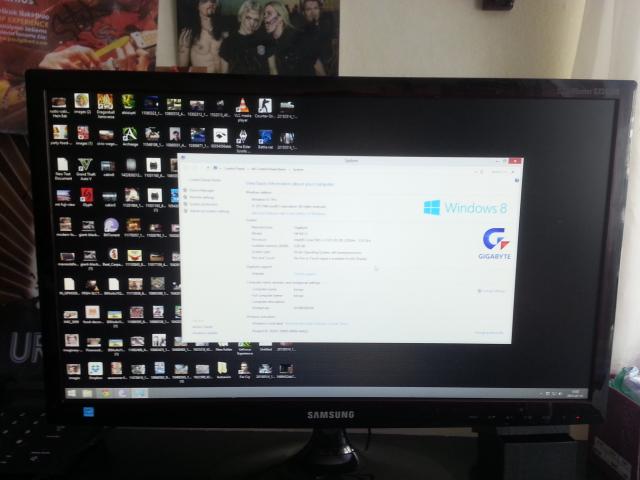Click Advanced system settings in left pane
This screenshot has width=640, height=480.
coord(207,211)
